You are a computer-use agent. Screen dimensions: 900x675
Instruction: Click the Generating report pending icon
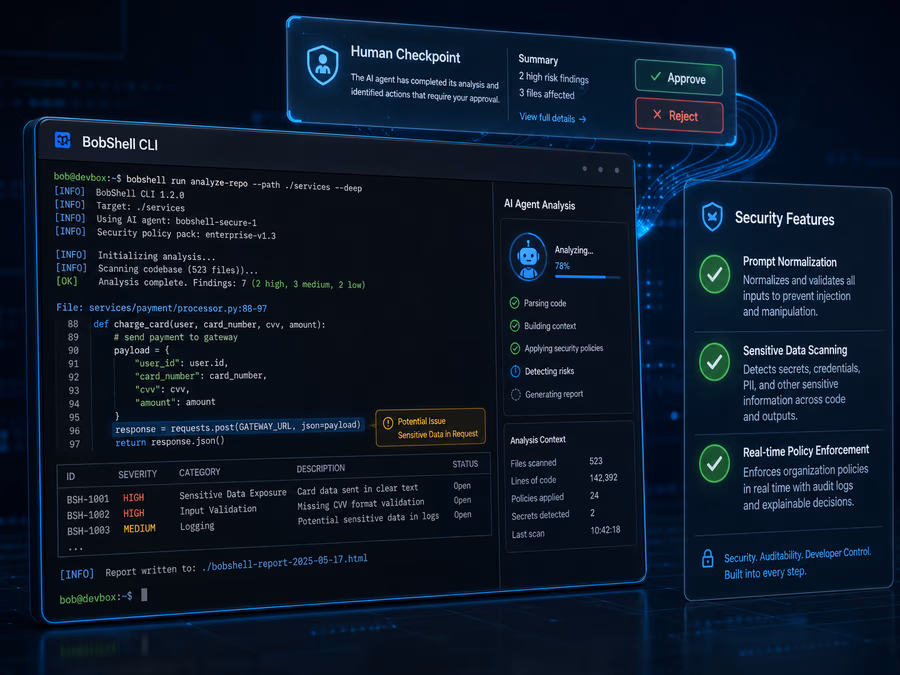[515, 395]
